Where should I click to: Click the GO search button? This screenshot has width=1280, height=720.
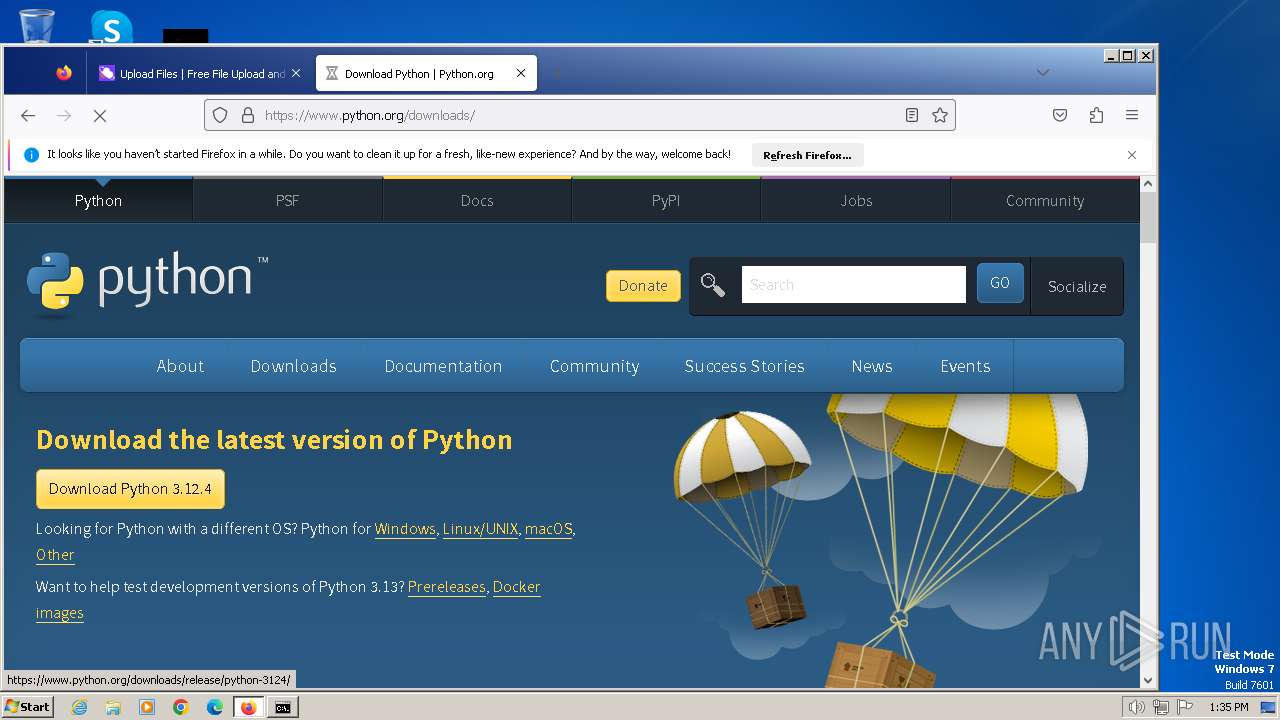click(x=1000, y=283)
